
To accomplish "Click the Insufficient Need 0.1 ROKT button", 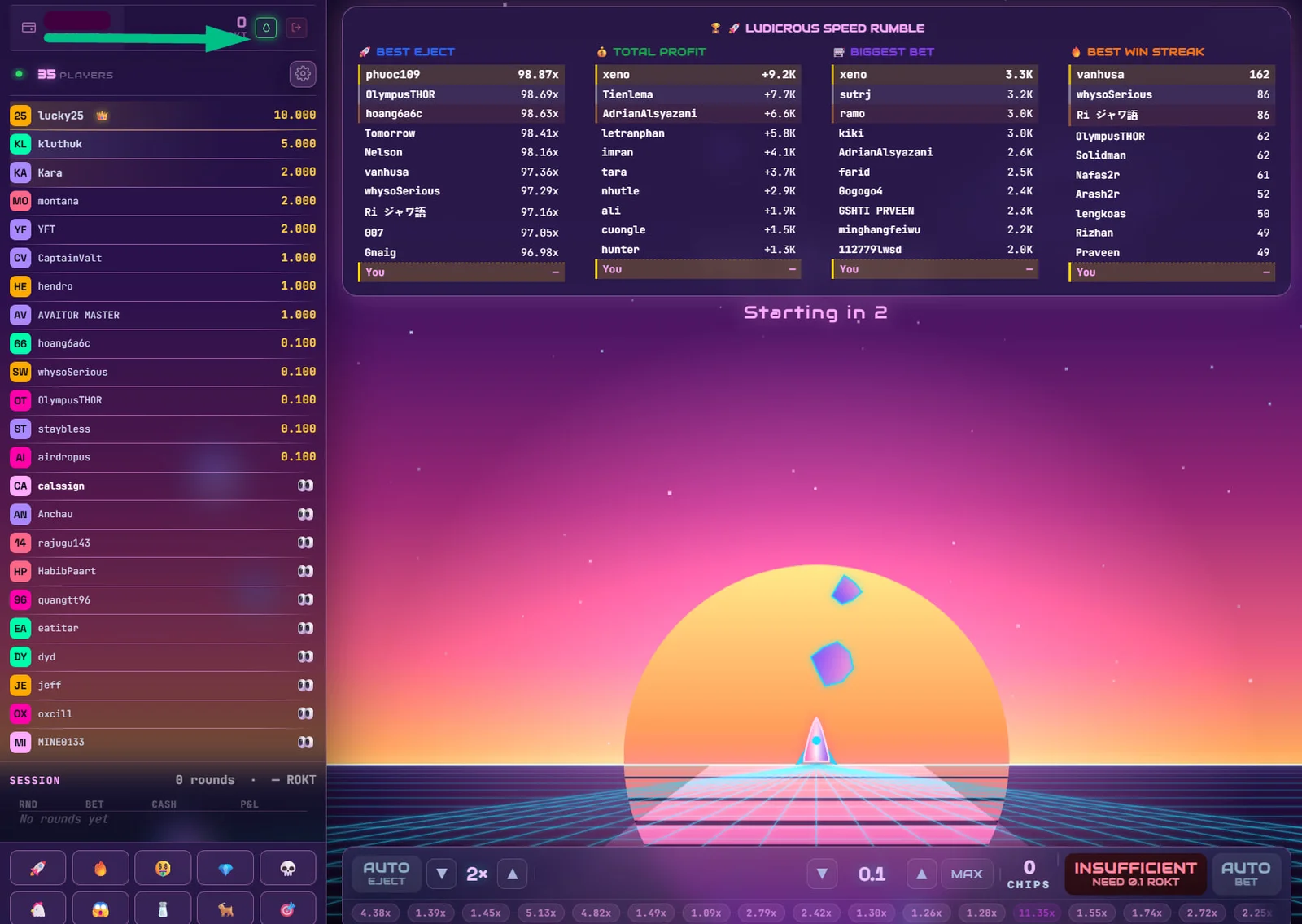I will [x=1135, y=874].
